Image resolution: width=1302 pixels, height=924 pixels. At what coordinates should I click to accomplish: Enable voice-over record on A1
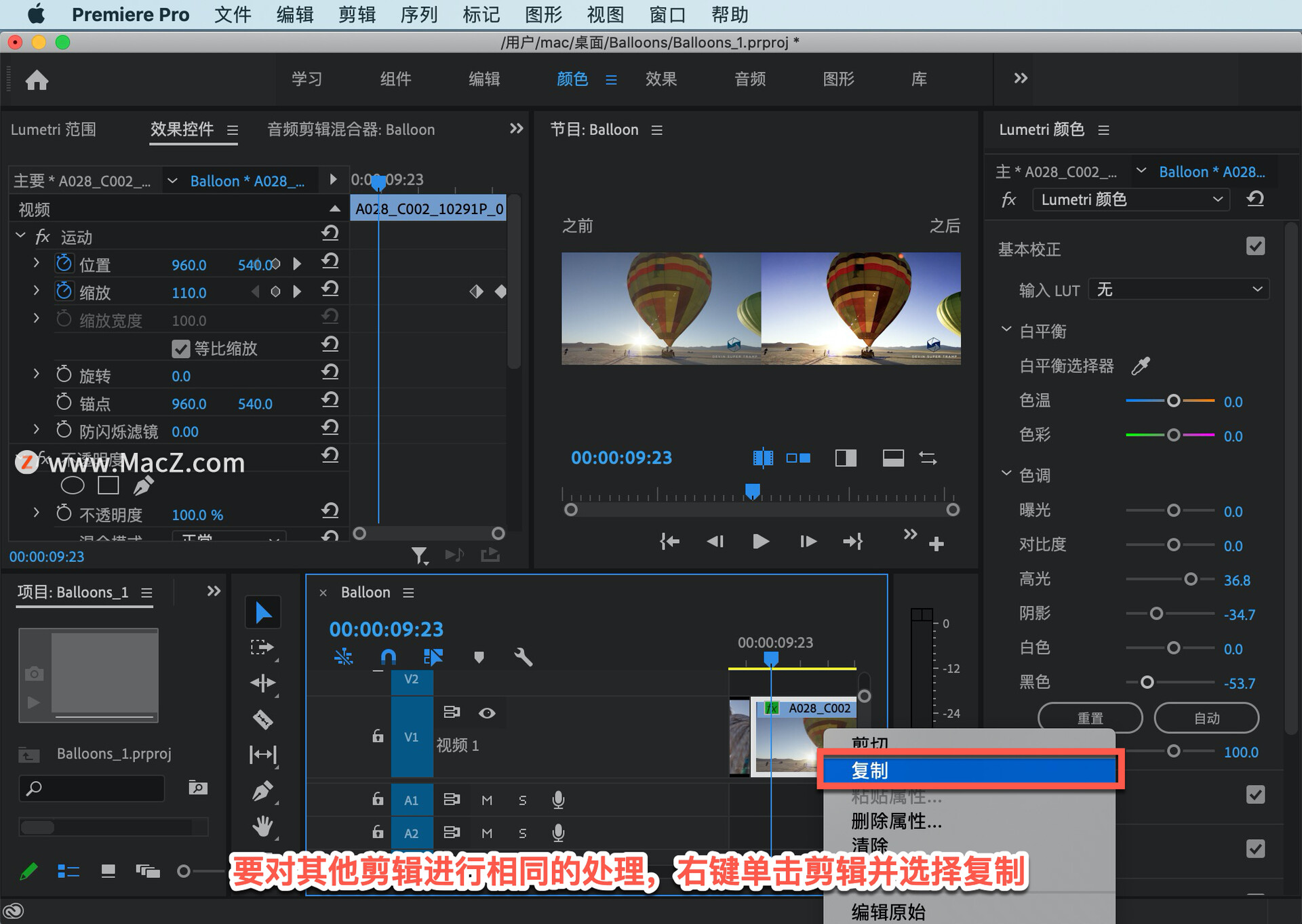coord(558,800)
